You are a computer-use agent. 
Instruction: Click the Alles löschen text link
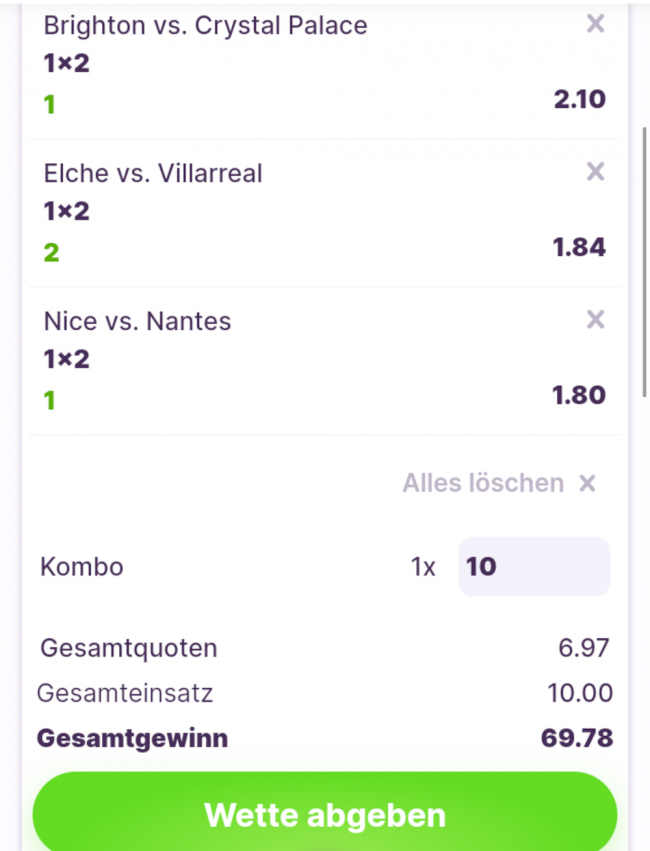(x=483, y=483)
